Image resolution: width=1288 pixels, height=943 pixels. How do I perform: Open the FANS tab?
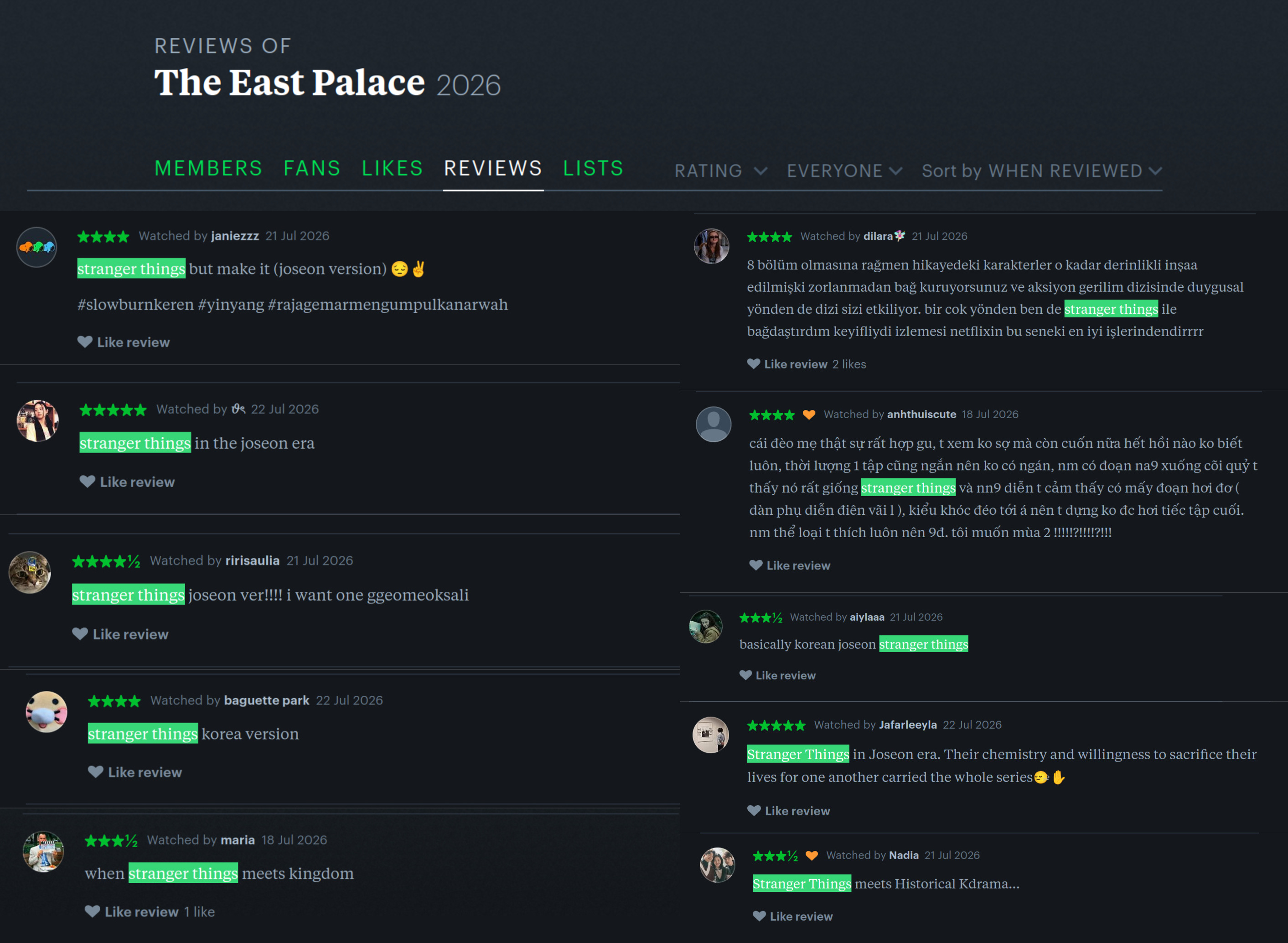coord(311,168)
